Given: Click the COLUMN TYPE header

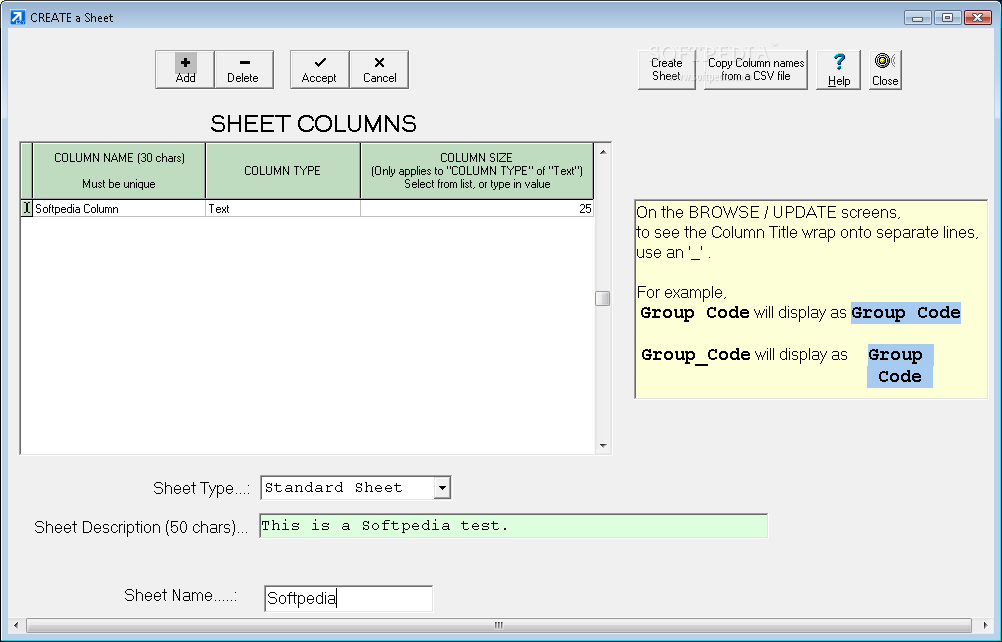Looking at the screenshot, I should tap(283, 171).
